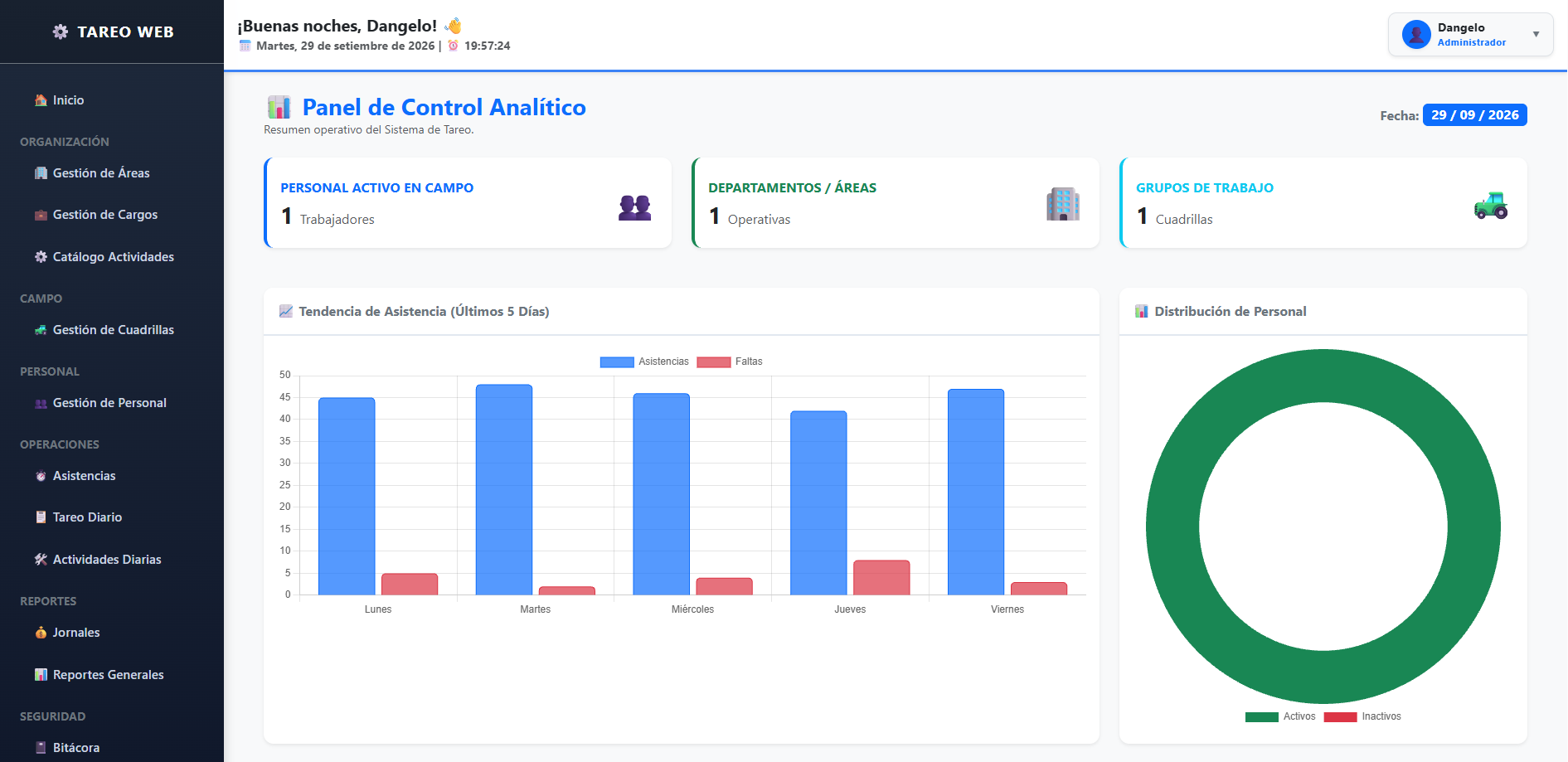Image resolution: width=1568 pixels, height=762 pixels.
Task: Click the red Faltas bar for Jueves
Action: pos(881,578)
